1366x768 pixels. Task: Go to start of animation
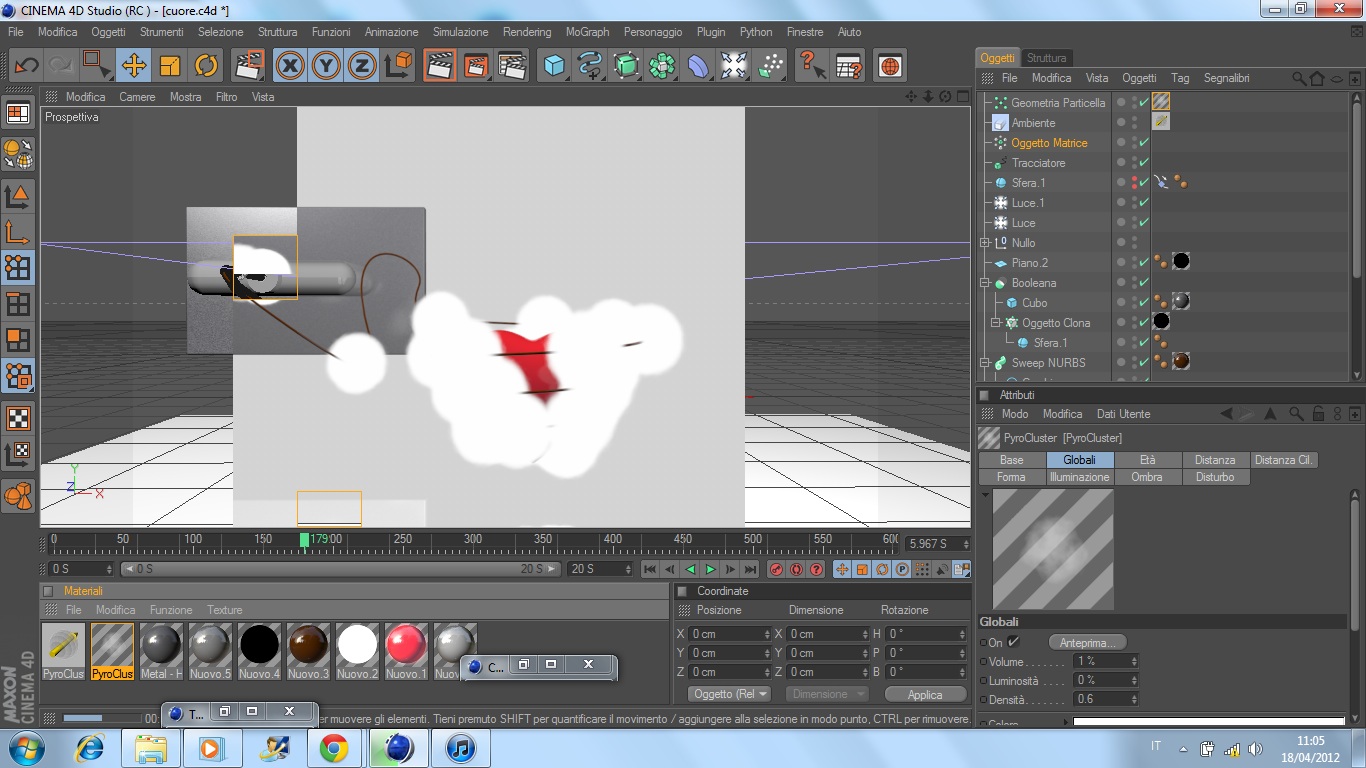(x=650, y=569)
